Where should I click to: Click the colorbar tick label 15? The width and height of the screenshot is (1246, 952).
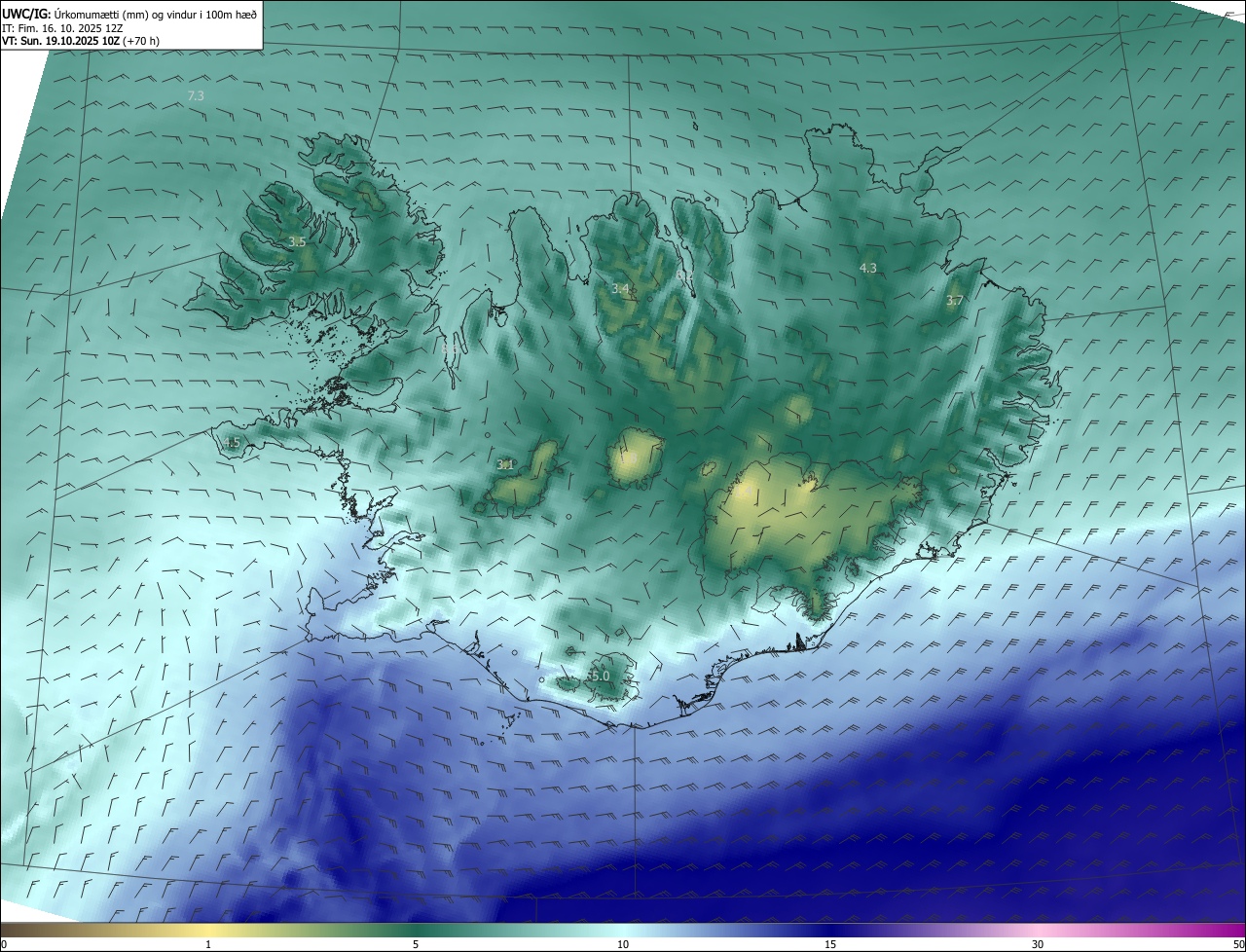[x=830, y=944]
